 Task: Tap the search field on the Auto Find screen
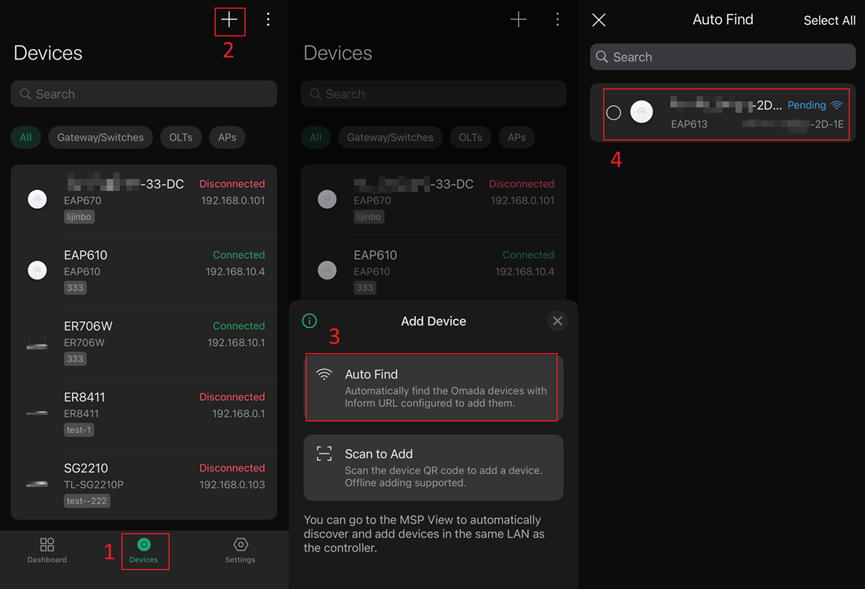click(x=722, y=57)
